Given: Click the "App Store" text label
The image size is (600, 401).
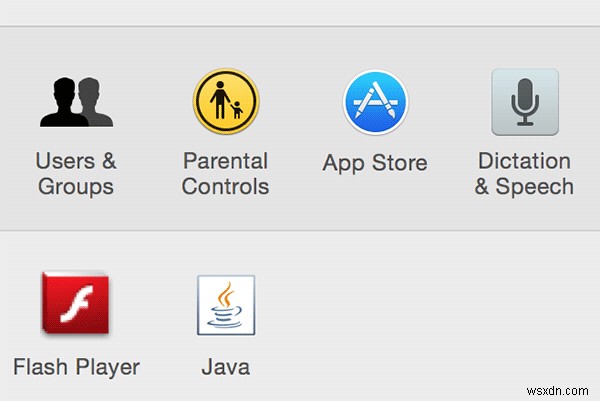Looking at the screenshot, I should (x=375, y=162).
